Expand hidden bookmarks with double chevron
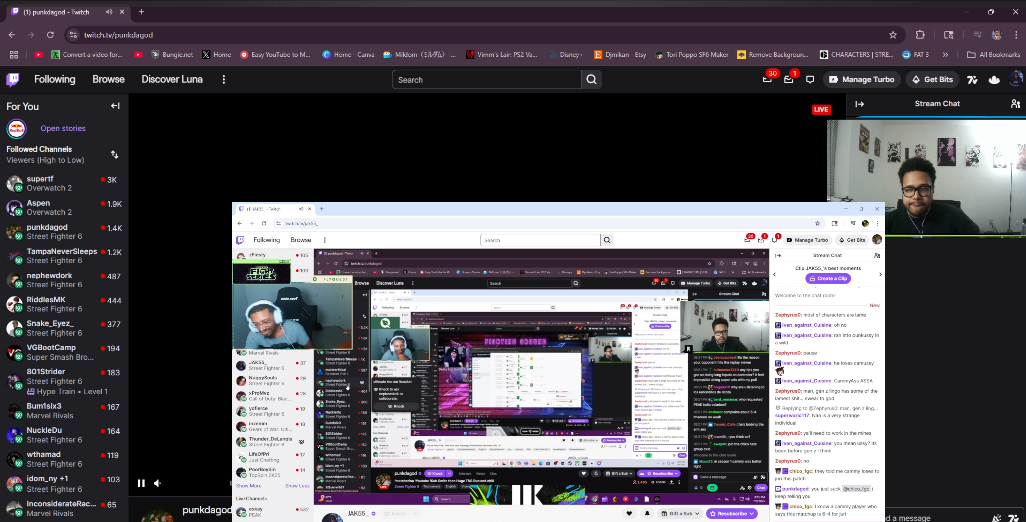Screen dimensions: 1026x522 [x=945, y=55]
